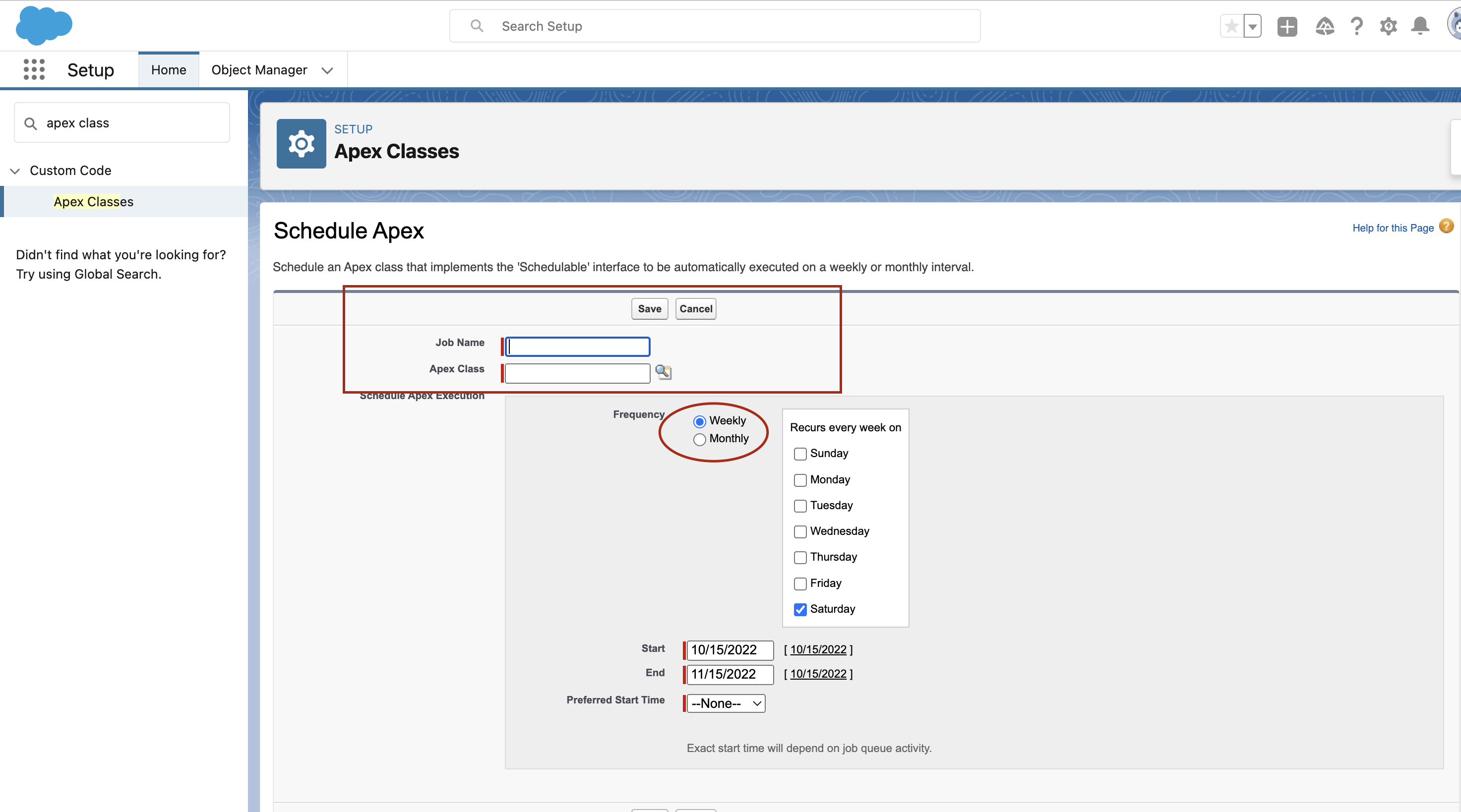Click the Job Name input field
Viewport: 1461px width, 812px height.
point(576,347)
